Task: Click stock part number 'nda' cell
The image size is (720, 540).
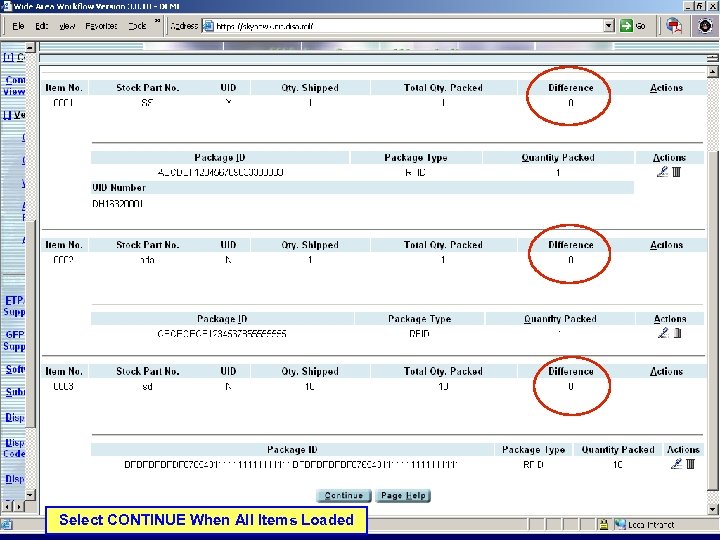Action: (x=147, y=260)
